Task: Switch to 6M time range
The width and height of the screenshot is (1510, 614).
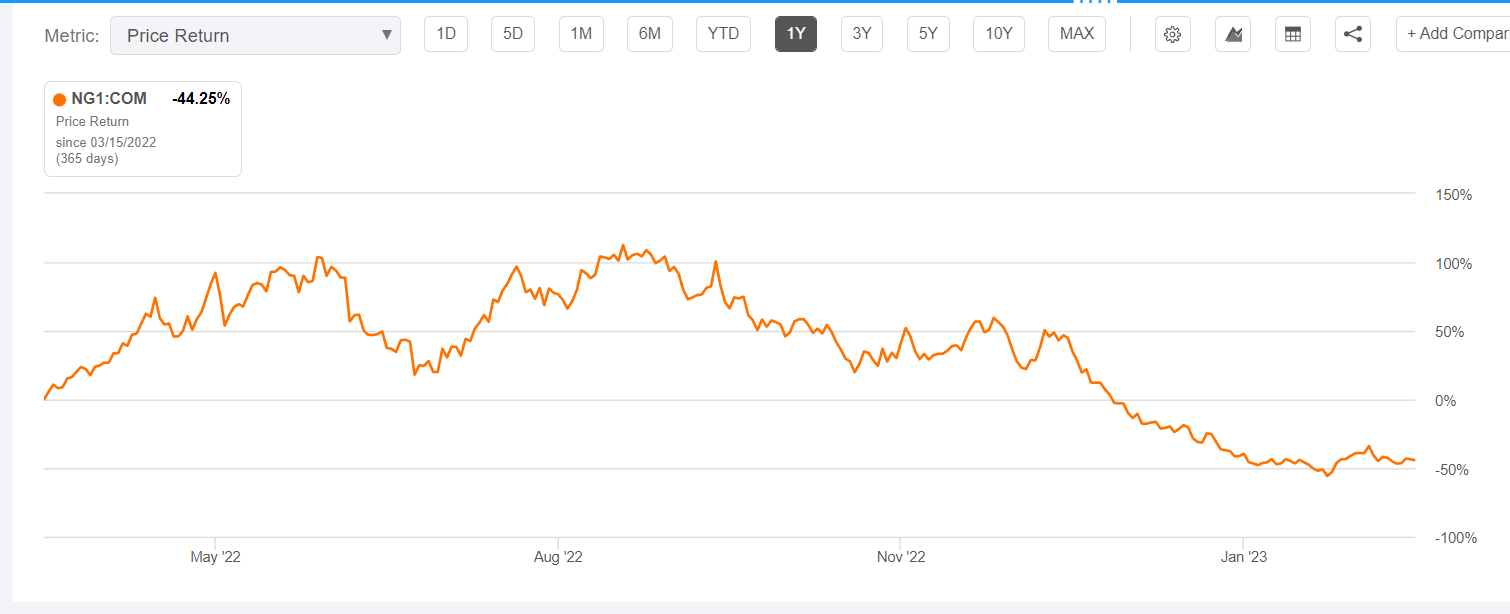Action: pos(650,34)
